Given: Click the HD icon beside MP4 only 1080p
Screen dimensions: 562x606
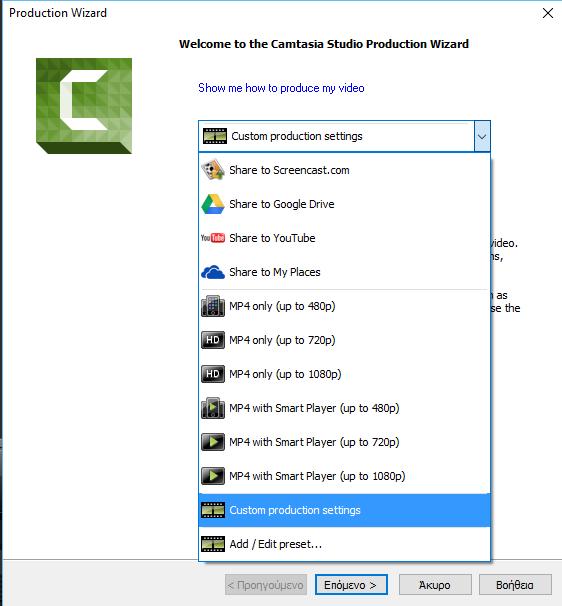Looking at the screenshot, I should point(213,374).
